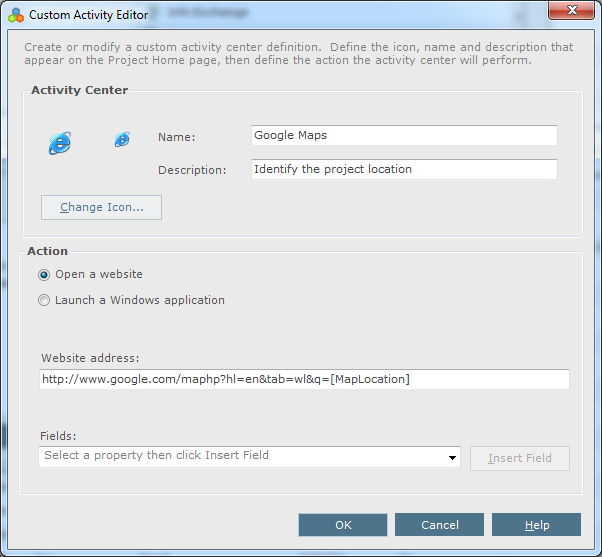Click the Name field containing Google Maps

click(x=404, y=135)
